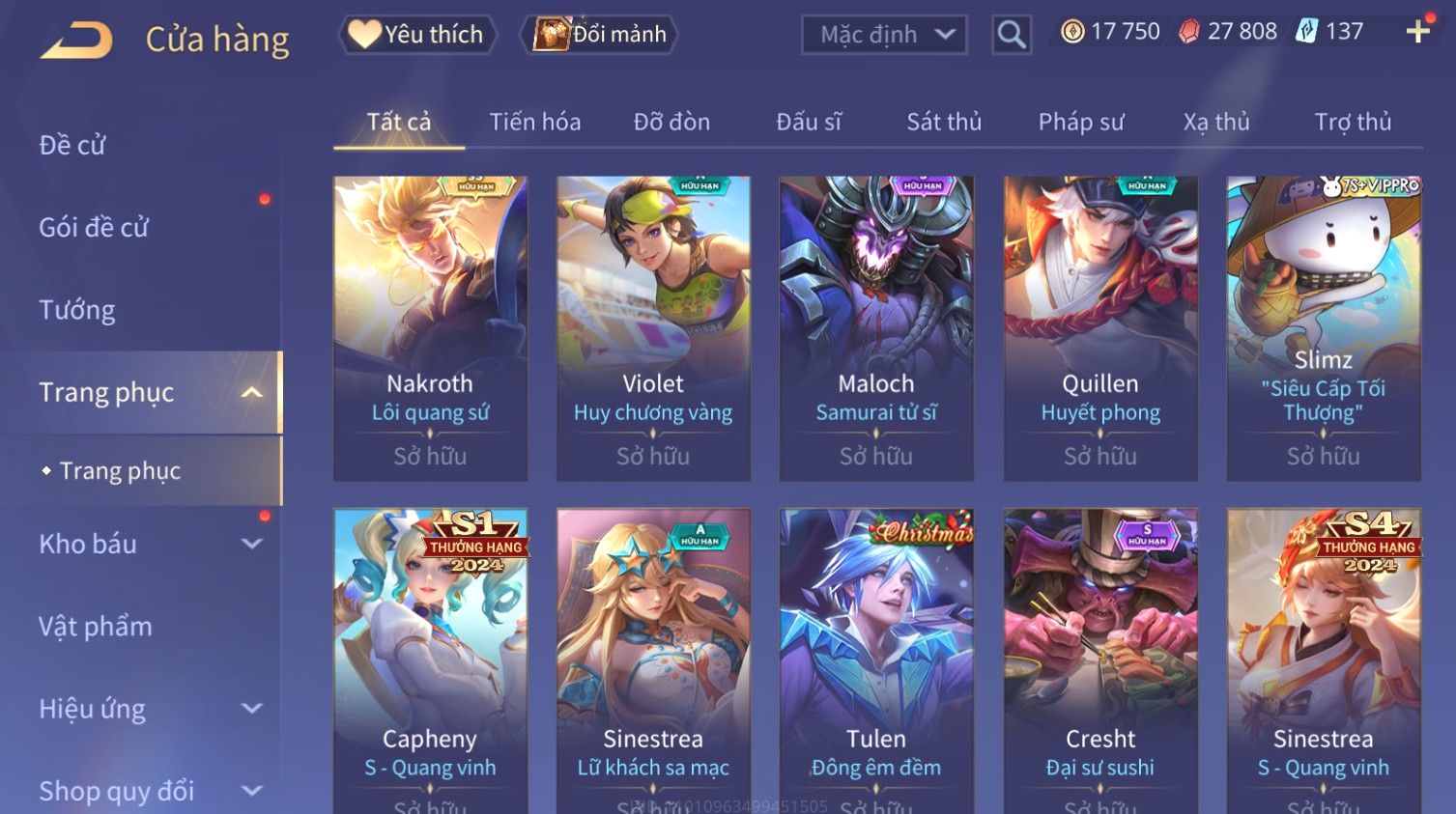Expand the Hiệu ứng sidebar section

(x=251, y=709)
